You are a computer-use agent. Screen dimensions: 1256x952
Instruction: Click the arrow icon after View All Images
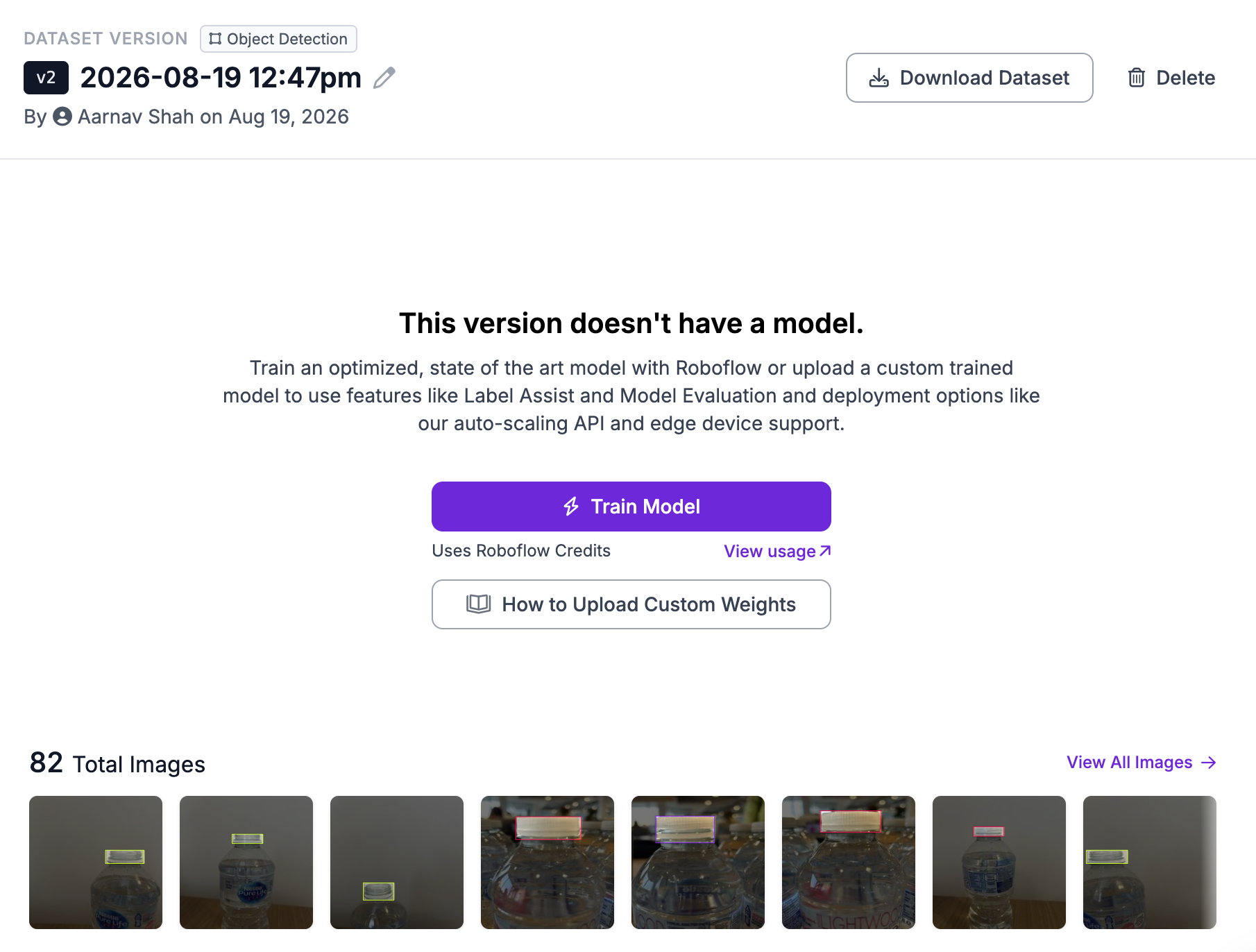(x=1209, y=763)
